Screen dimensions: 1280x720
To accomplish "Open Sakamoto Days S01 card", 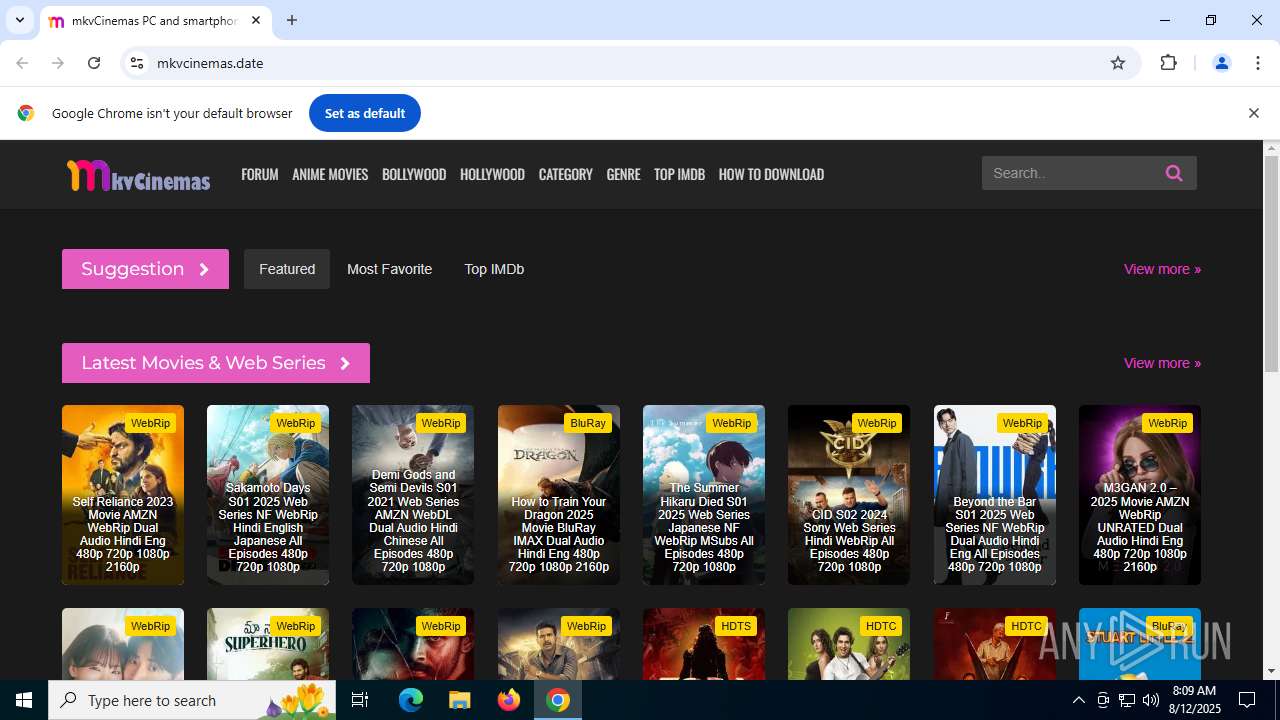I will 268,495.
